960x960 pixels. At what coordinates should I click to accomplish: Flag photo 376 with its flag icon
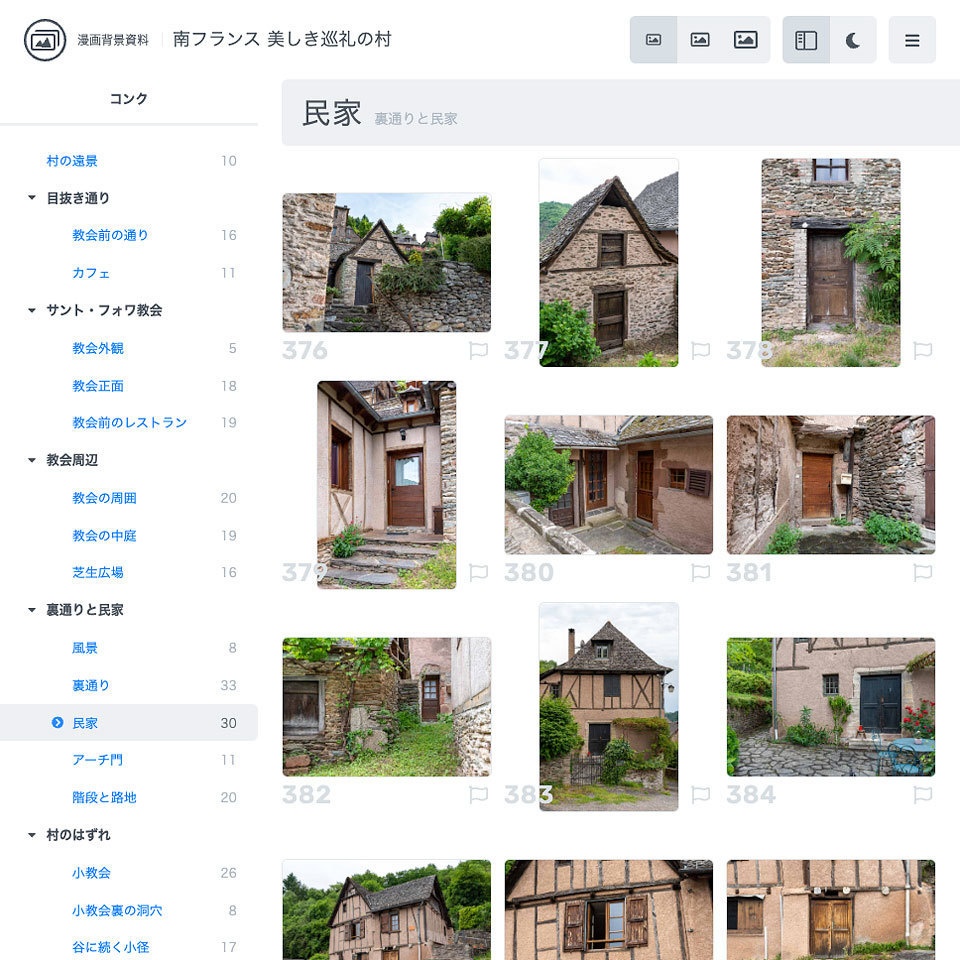(479, 350)
